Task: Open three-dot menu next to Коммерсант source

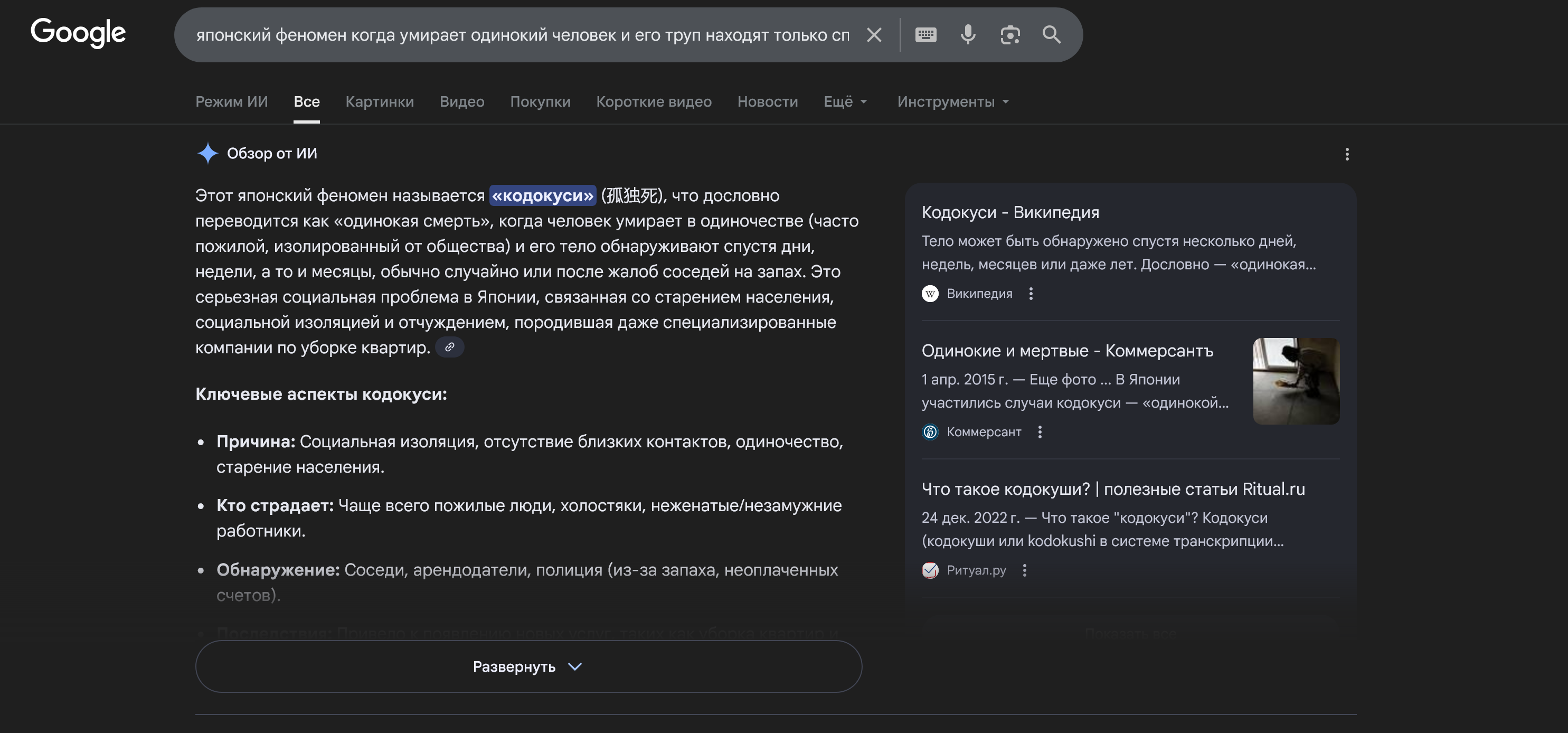Action: pos(1040,431)
